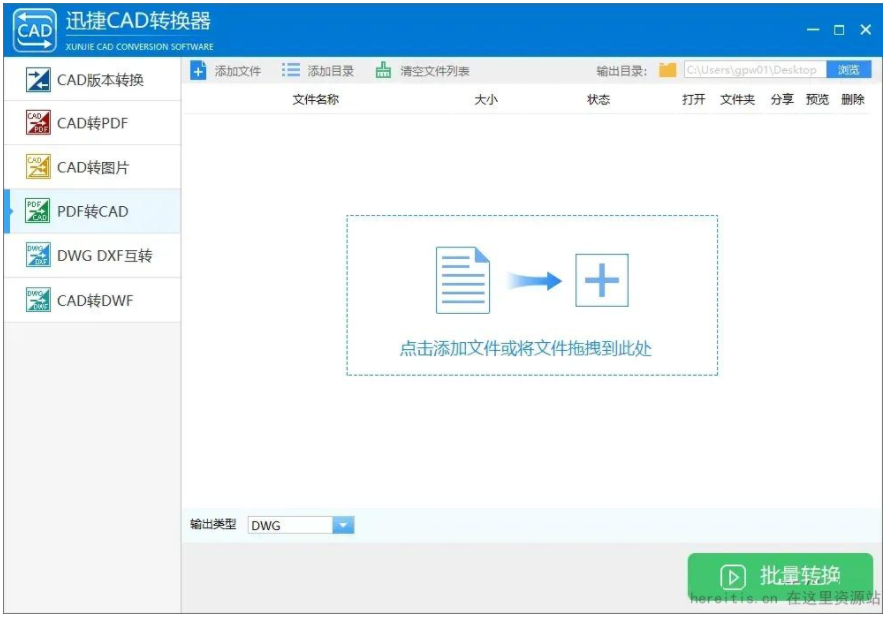Maximize the converter window
Viewport: 886px width, 619px height.
(x=839, y=30)
